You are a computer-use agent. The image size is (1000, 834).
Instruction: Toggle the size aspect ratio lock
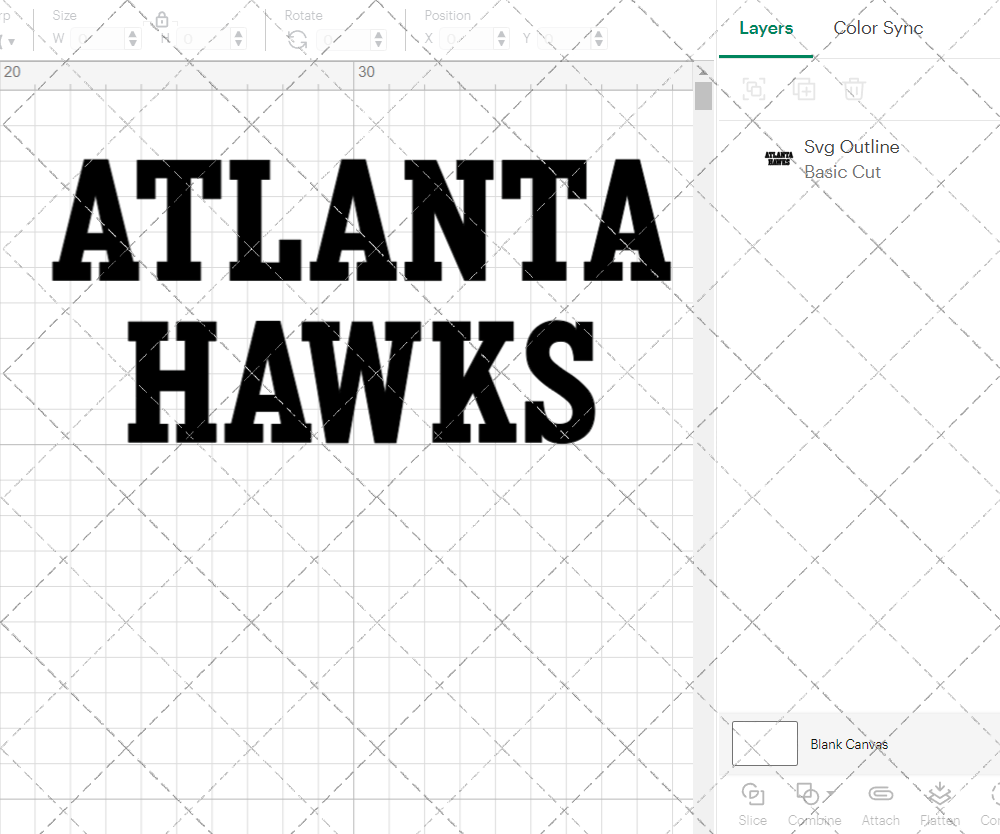tap(162, 19)
